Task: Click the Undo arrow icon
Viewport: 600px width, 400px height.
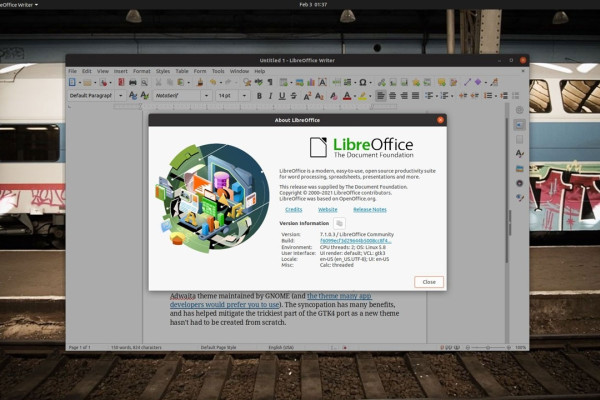Action: [x=213, y=82]
